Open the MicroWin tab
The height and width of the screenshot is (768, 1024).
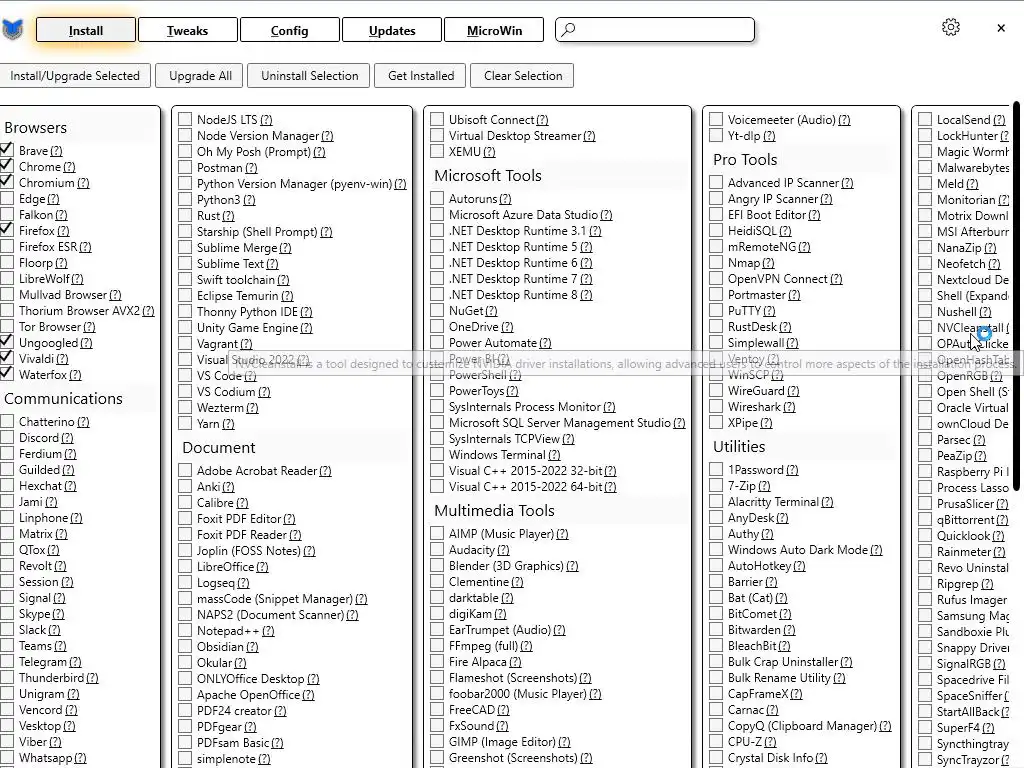pyautogui.click(x=494, y=30)
